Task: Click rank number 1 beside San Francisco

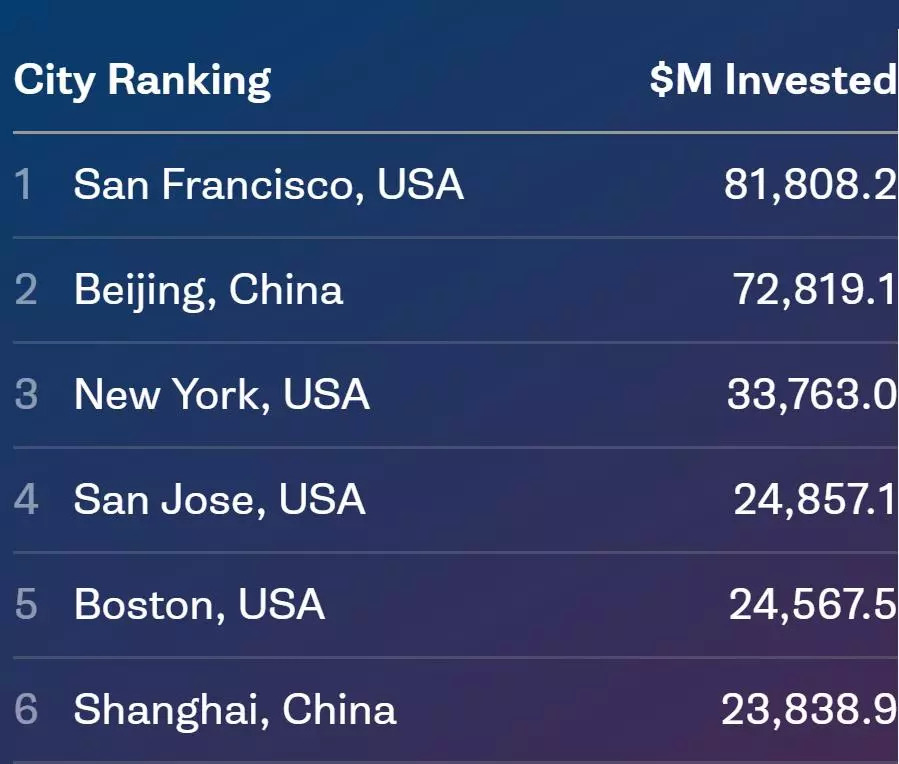Action: point(24,185)
